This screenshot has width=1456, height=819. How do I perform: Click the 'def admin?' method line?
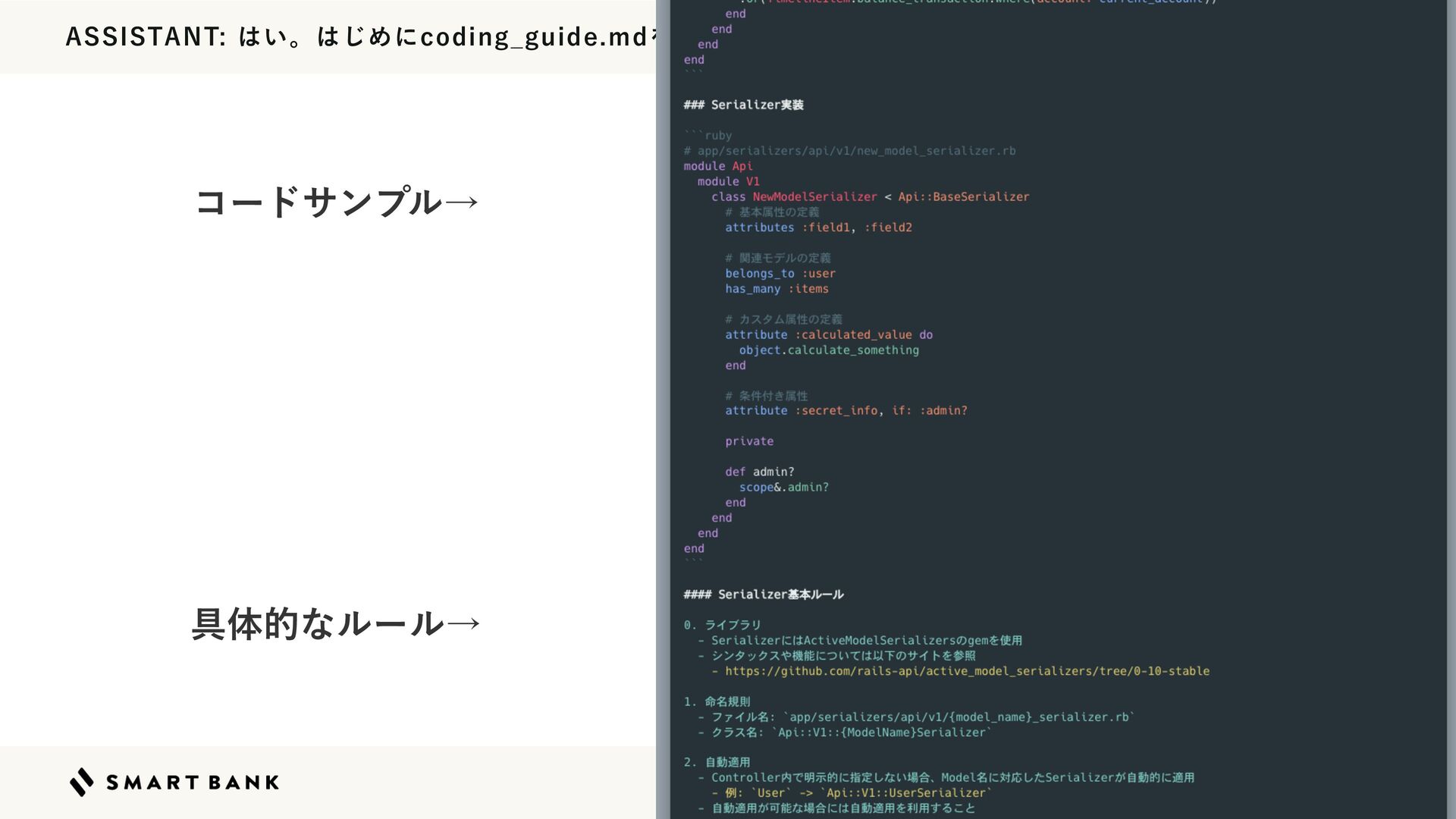tap(759, 472)
